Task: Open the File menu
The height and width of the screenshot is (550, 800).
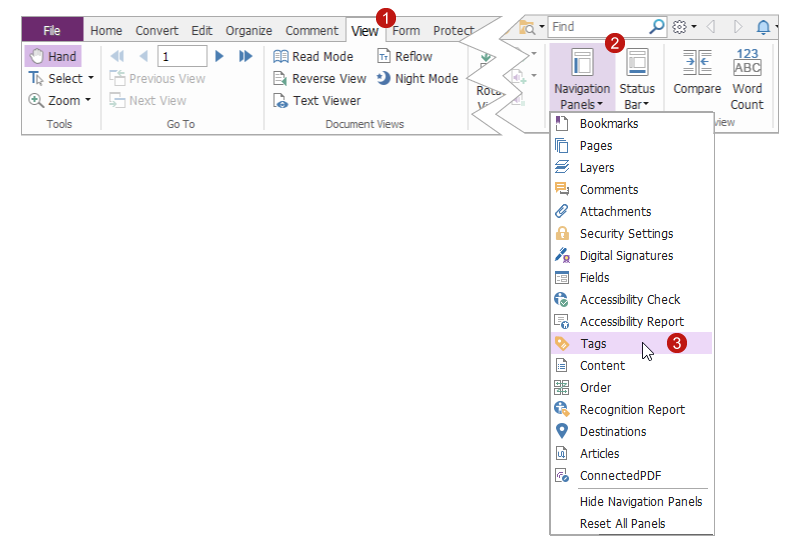Action: pos(52,31)
